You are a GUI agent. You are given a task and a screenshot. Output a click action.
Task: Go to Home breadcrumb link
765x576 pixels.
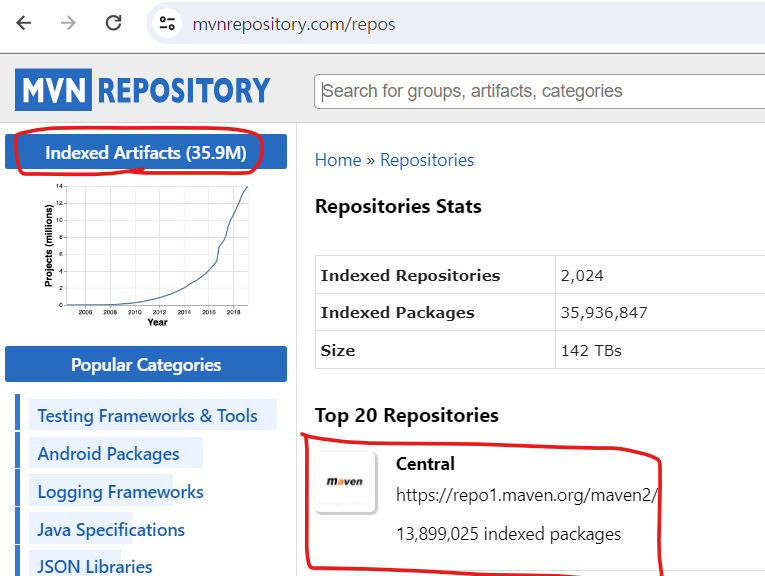(x=338, y=160)
